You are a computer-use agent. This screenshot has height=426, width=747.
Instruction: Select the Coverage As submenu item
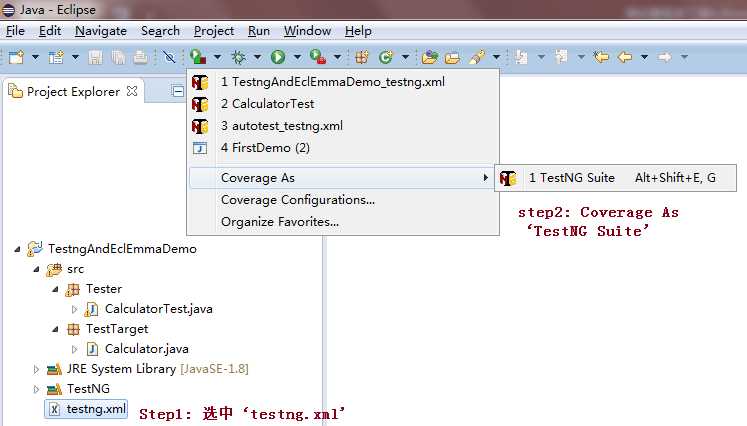[x=342, y=178]
